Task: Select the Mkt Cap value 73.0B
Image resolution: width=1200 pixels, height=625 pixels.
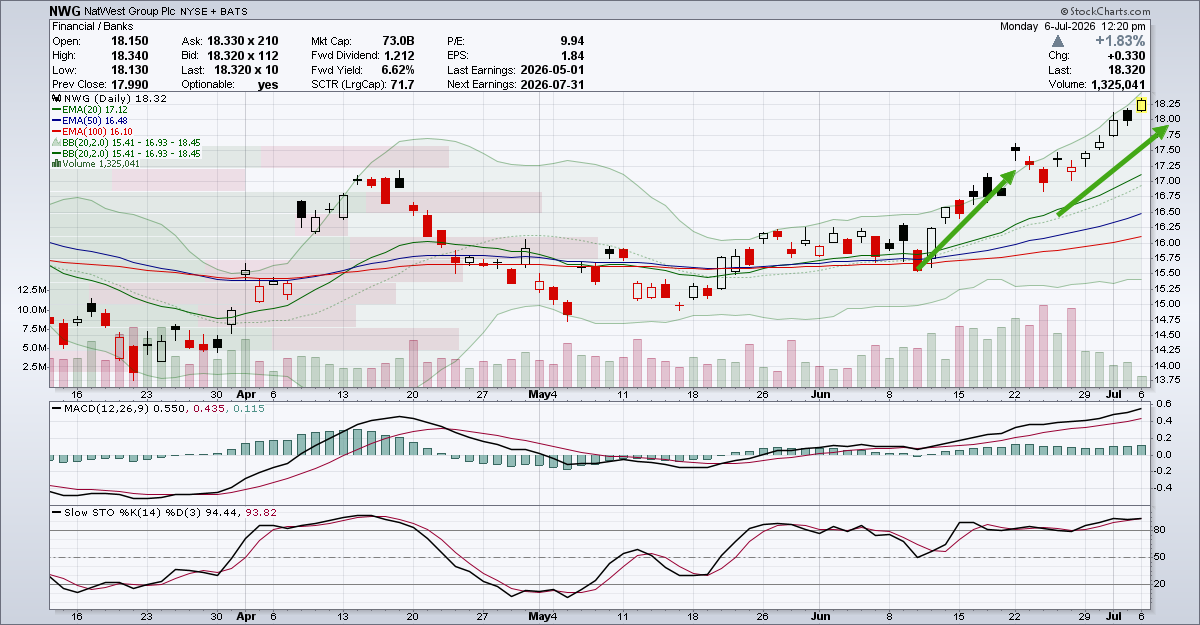Action: [398, 41]
